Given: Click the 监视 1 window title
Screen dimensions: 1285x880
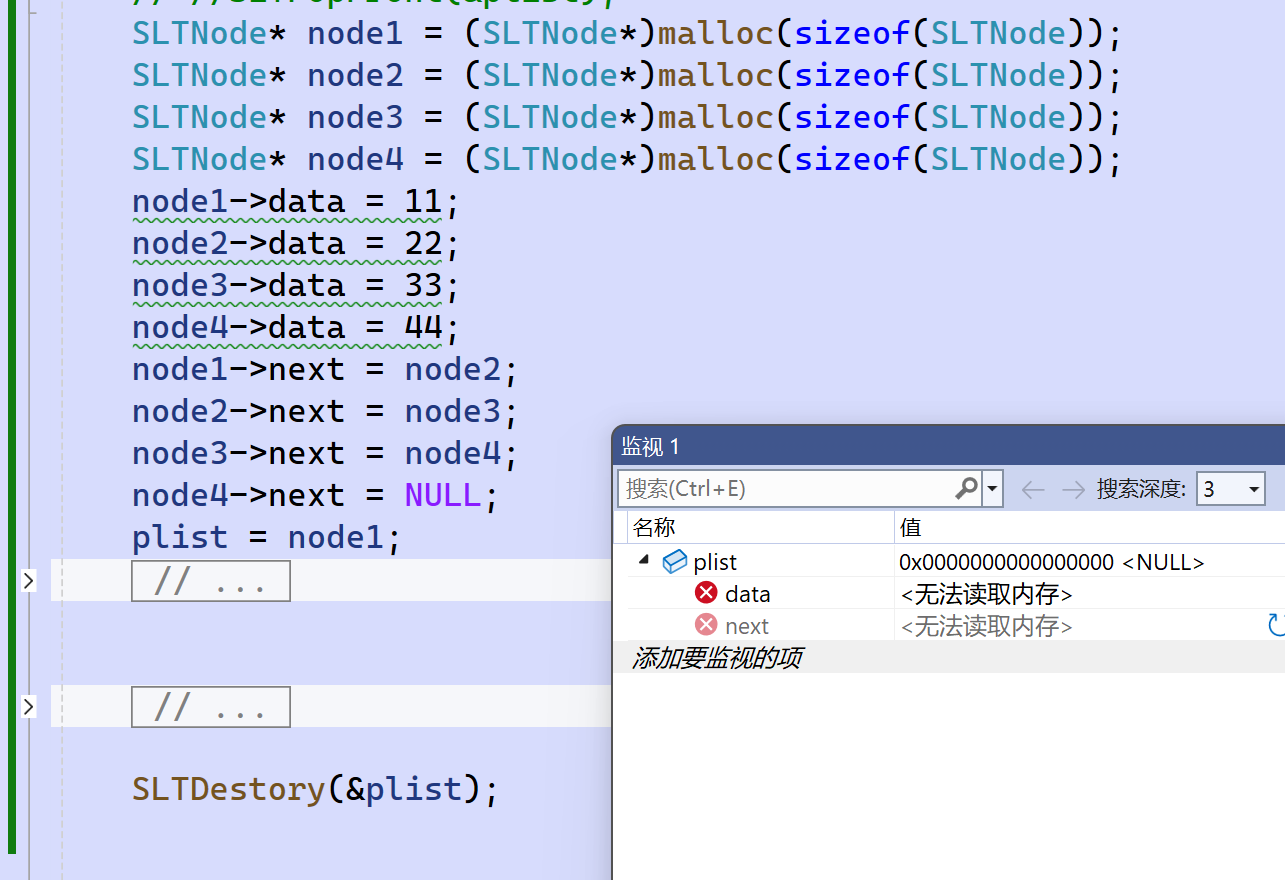Looking at the screenshot, I should [x=651, y=446].
